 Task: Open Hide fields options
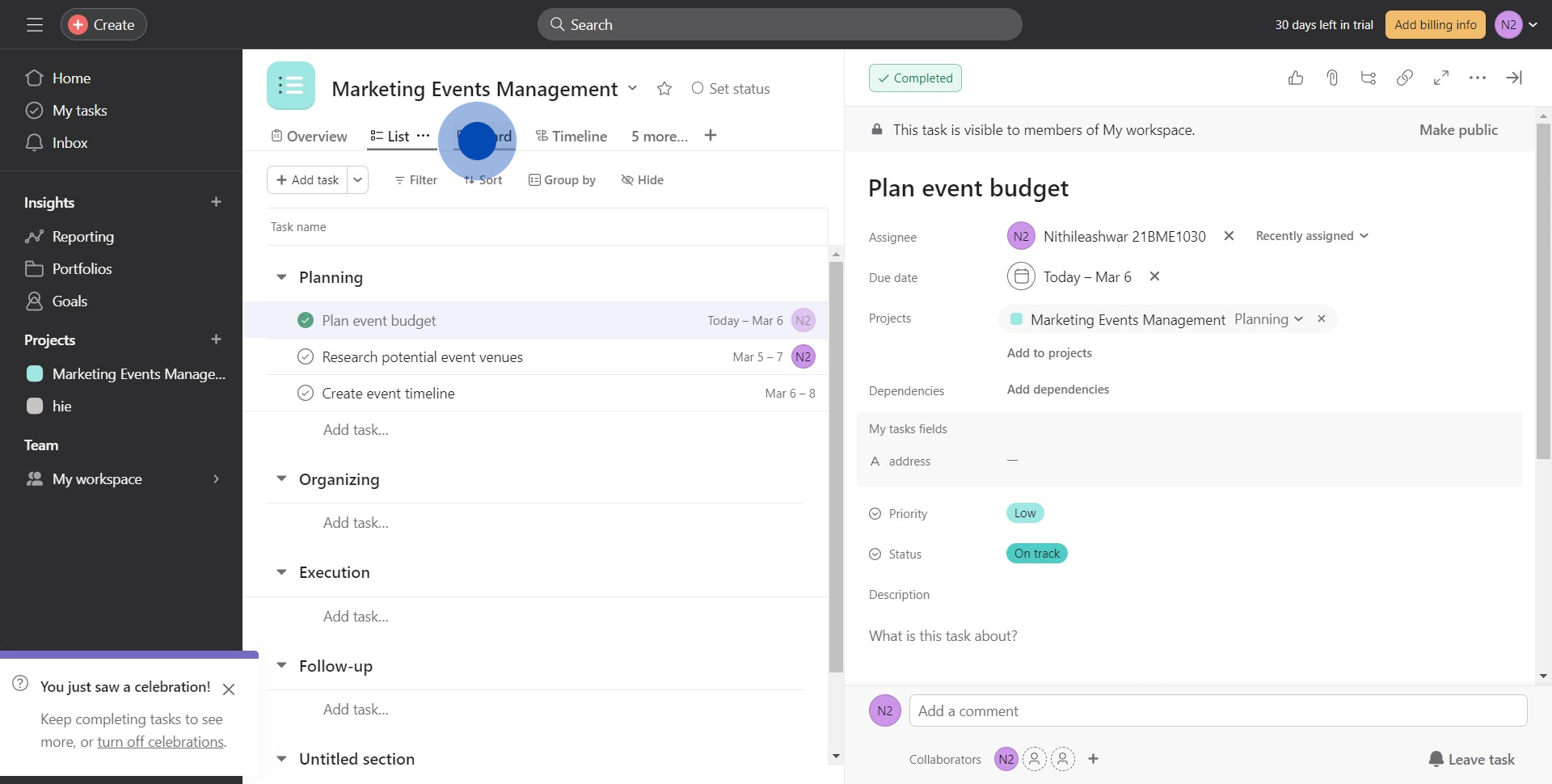pos(643,180)
